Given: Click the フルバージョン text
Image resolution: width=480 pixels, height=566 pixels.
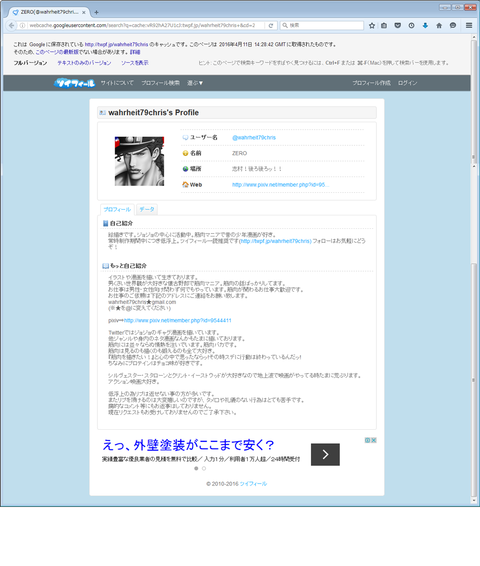Looking at the screenshot, I should (x=30, y=63).
